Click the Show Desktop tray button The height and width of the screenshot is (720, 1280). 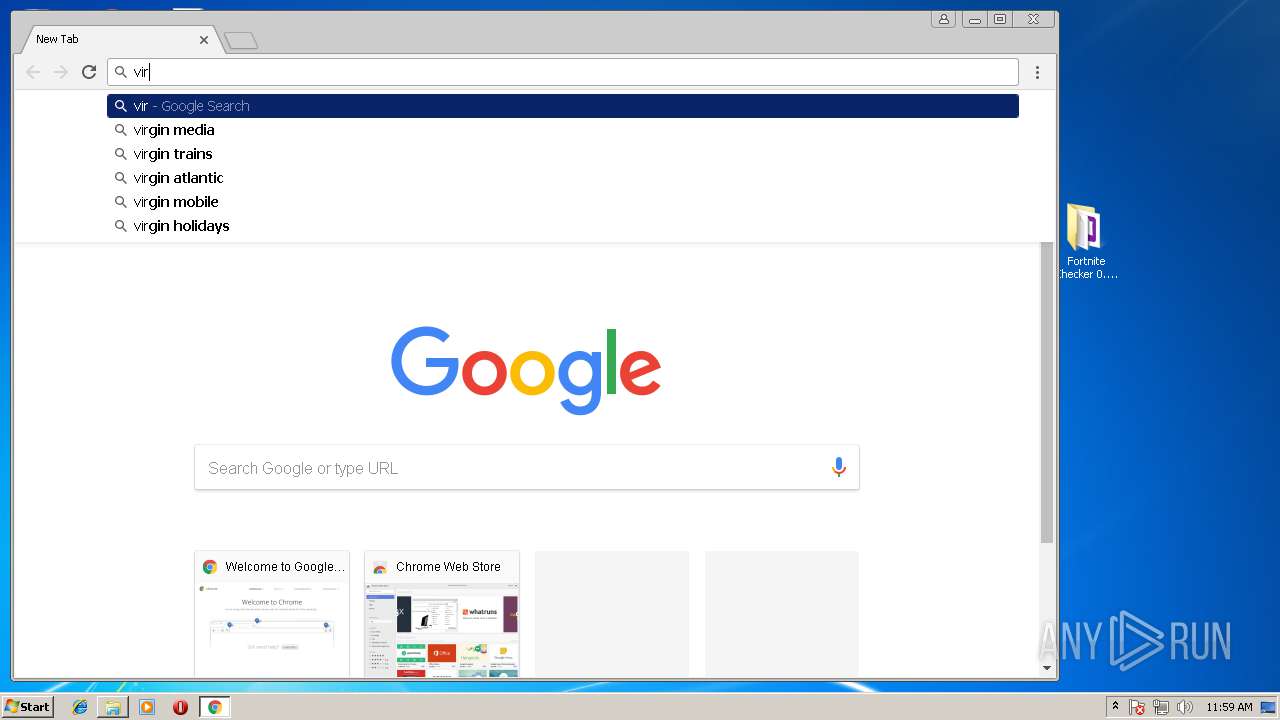click(x=1269, y=707)
